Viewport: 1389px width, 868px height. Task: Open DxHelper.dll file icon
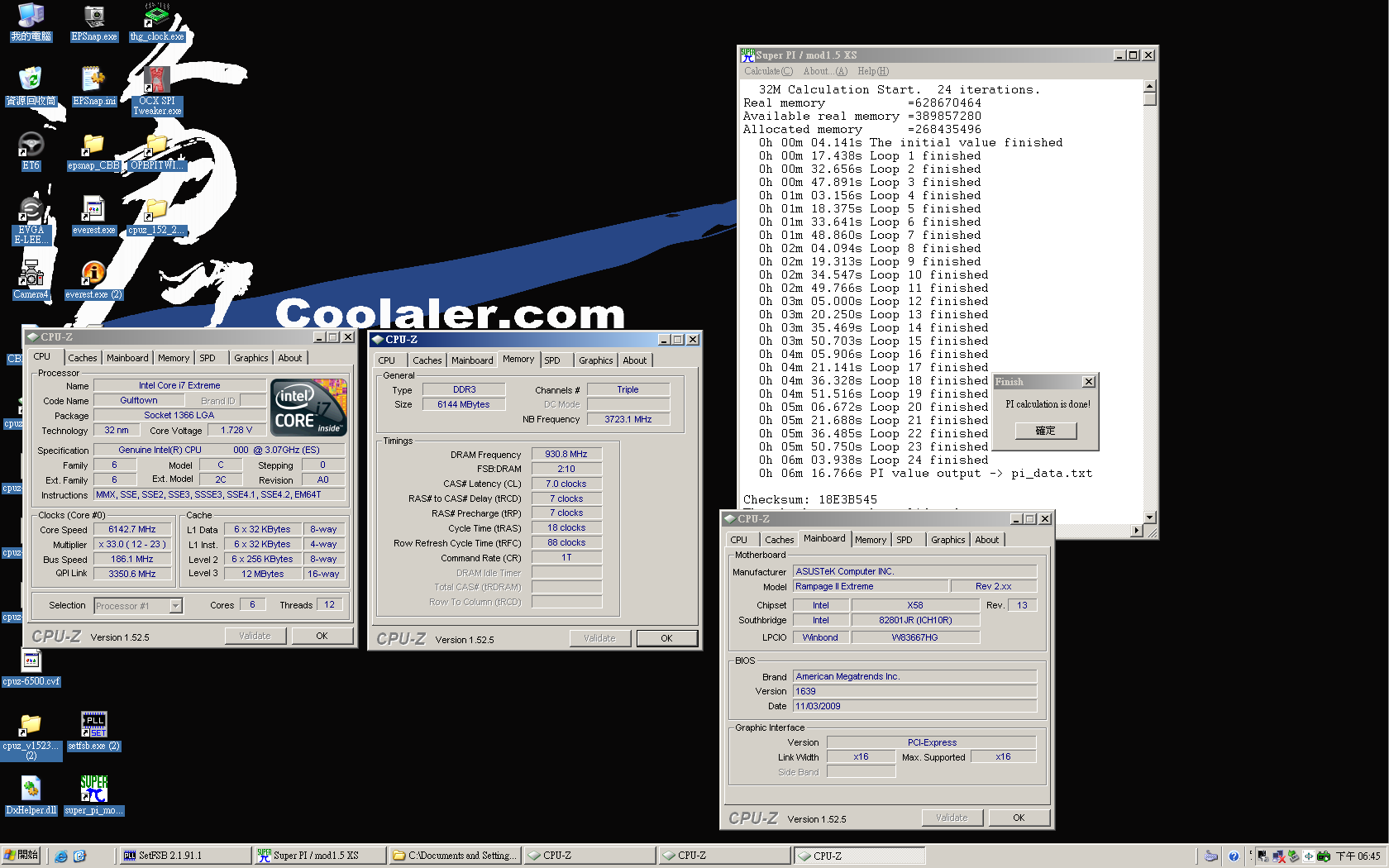point(31,796)
